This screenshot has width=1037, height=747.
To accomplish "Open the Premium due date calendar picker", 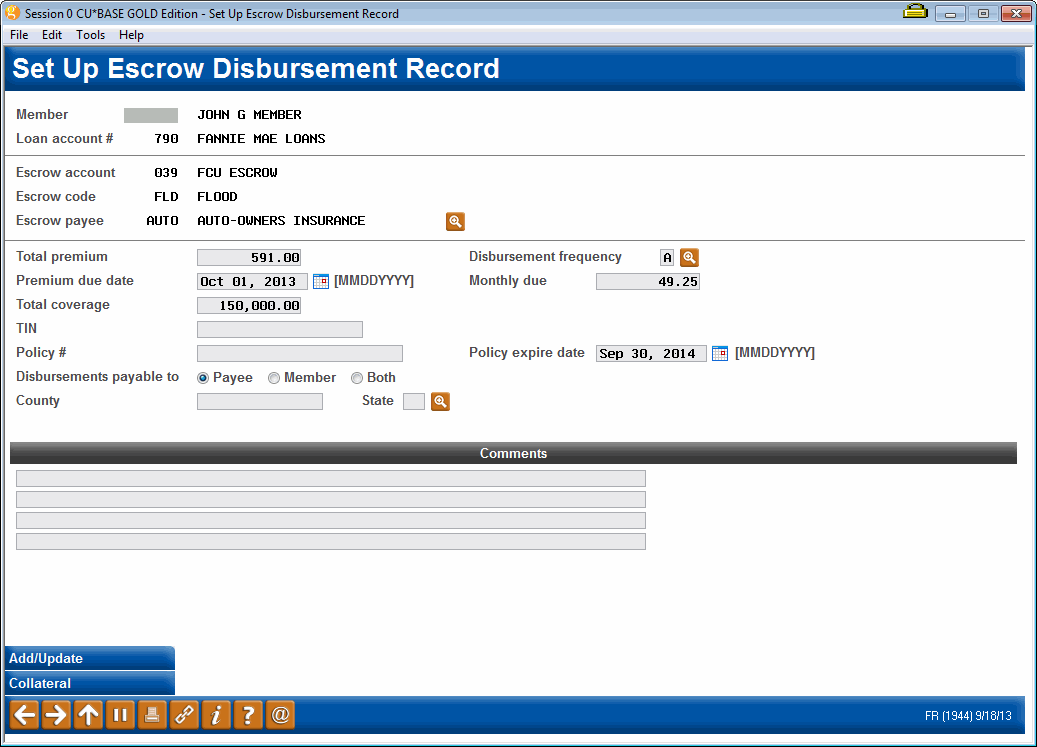I will [321, 281].
